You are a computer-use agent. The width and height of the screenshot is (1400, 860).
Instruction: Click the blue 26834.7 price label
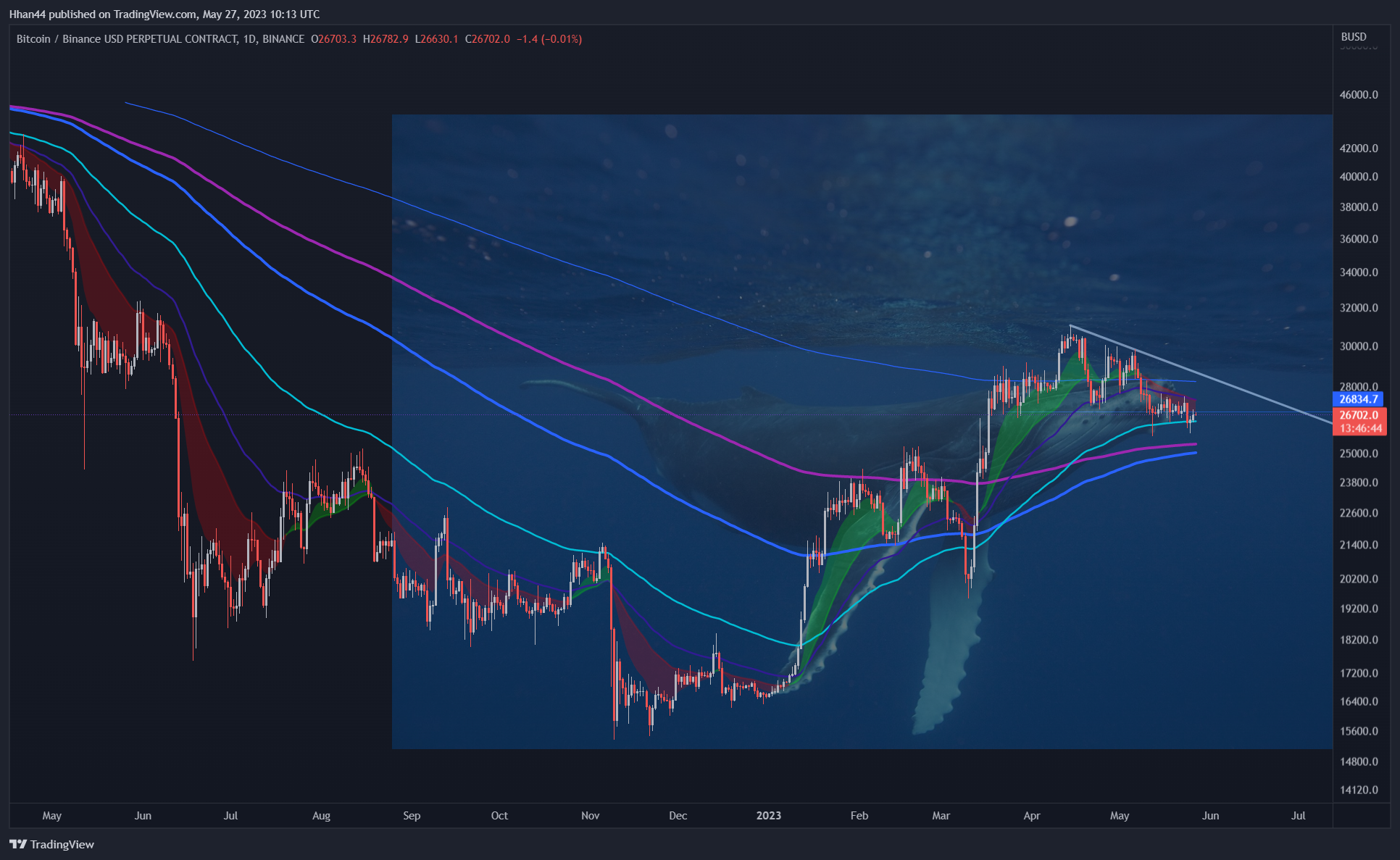tap(1358, 399)
